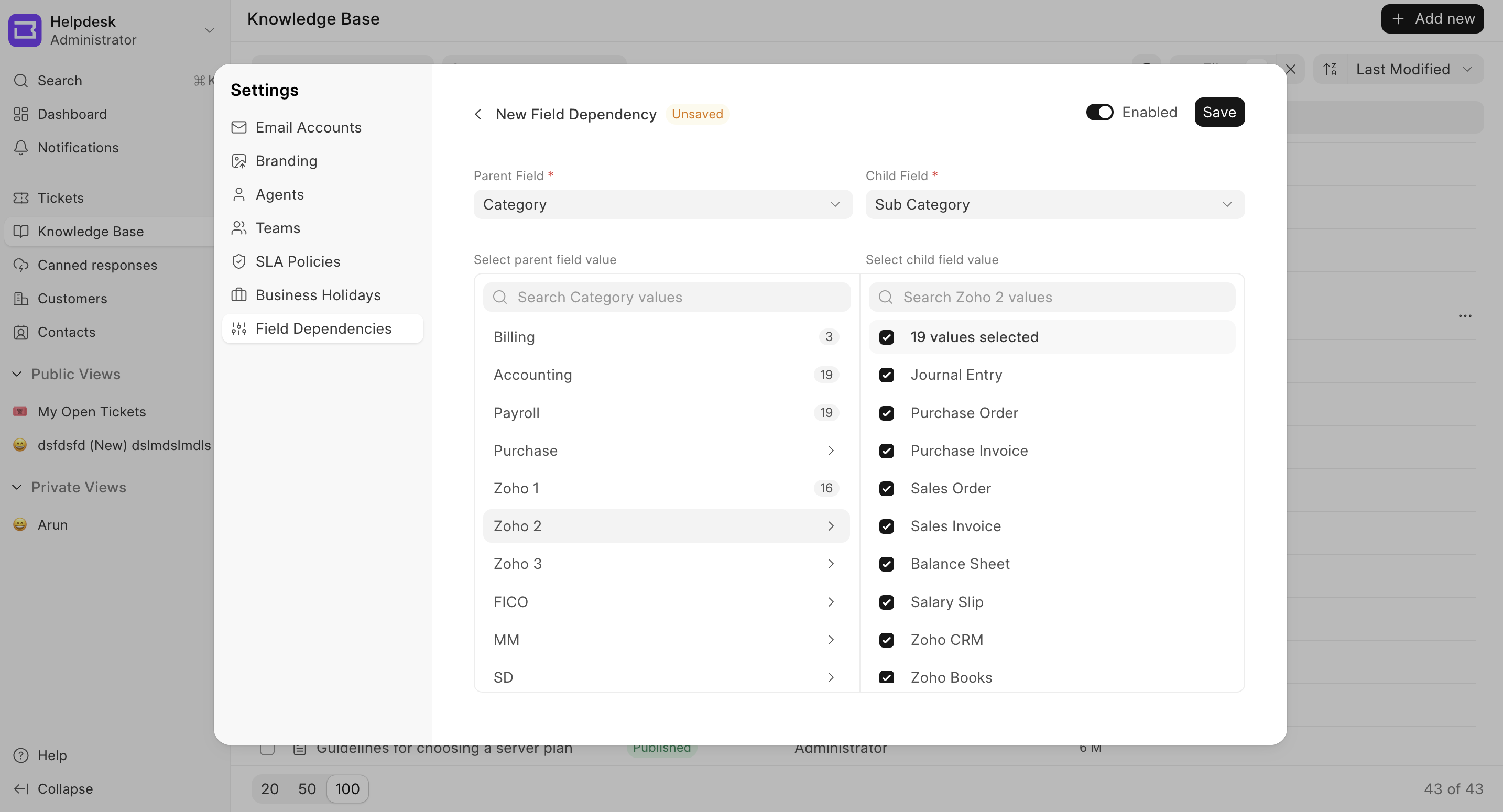Uncheck the Journal Entry checkbox
This screenshot has width=1503, height=812.
click(886, 375)
